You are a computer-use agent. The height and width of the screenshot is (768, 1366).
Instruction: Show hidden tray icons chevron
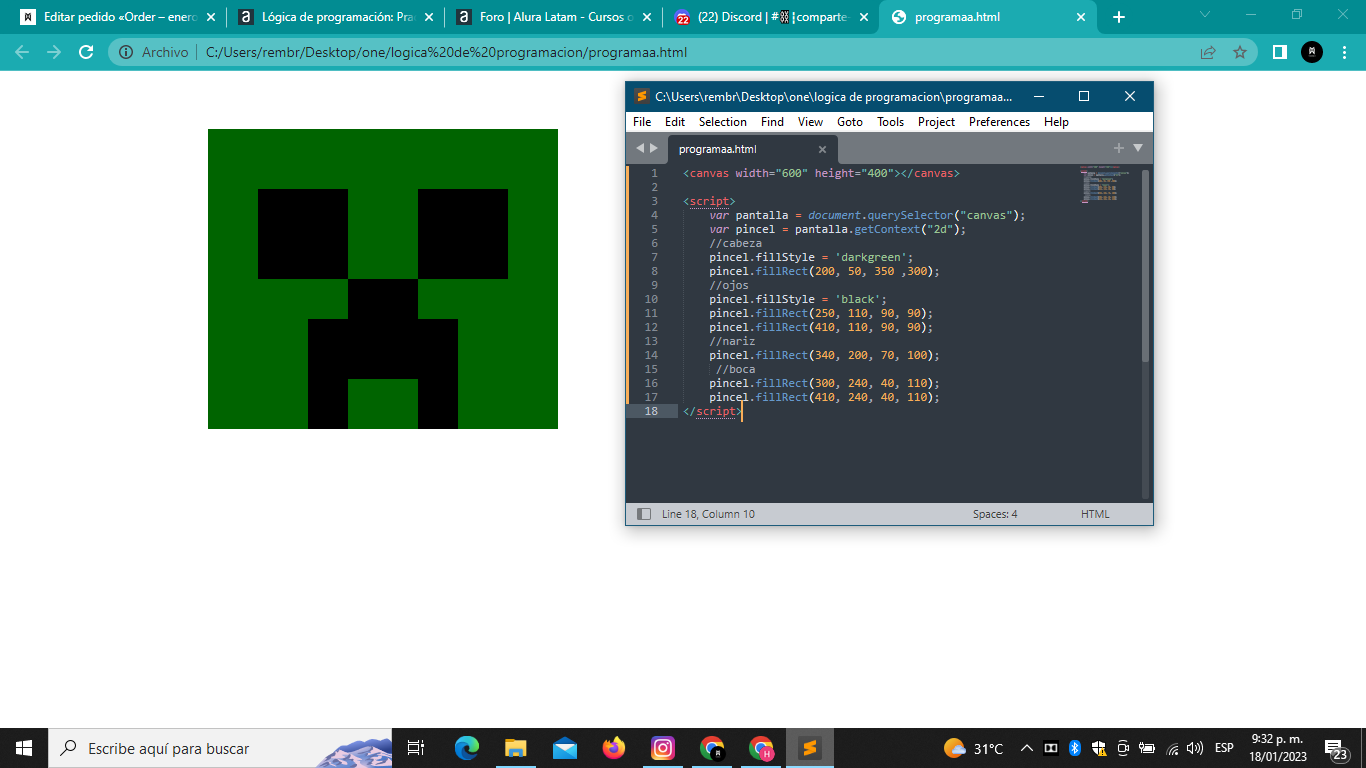[1026, 748]
